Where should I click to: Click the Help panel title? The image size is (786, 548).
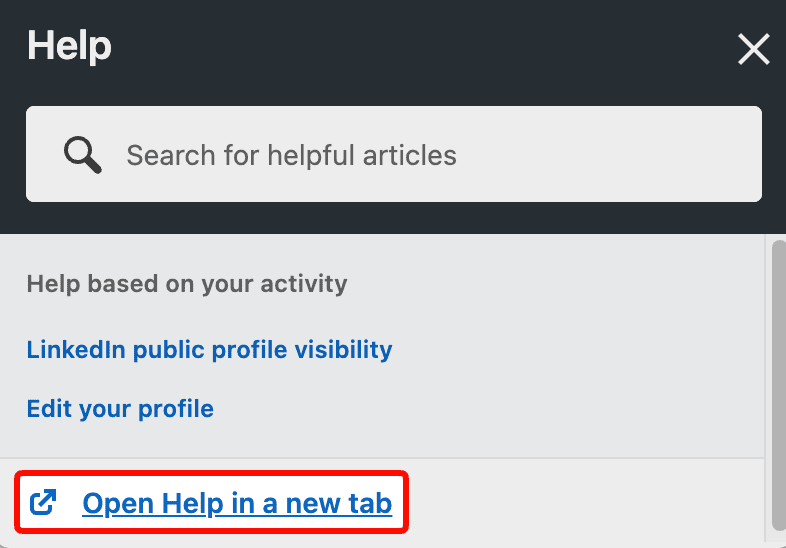tap(69, 46)
